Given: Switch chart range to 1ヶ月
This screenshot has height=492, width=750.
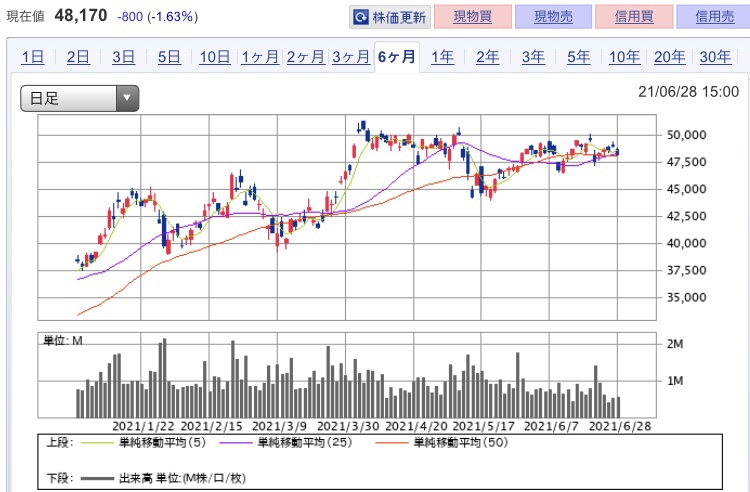Looking at the screenshot, I should pyautogui.click(x=260, y=57).
